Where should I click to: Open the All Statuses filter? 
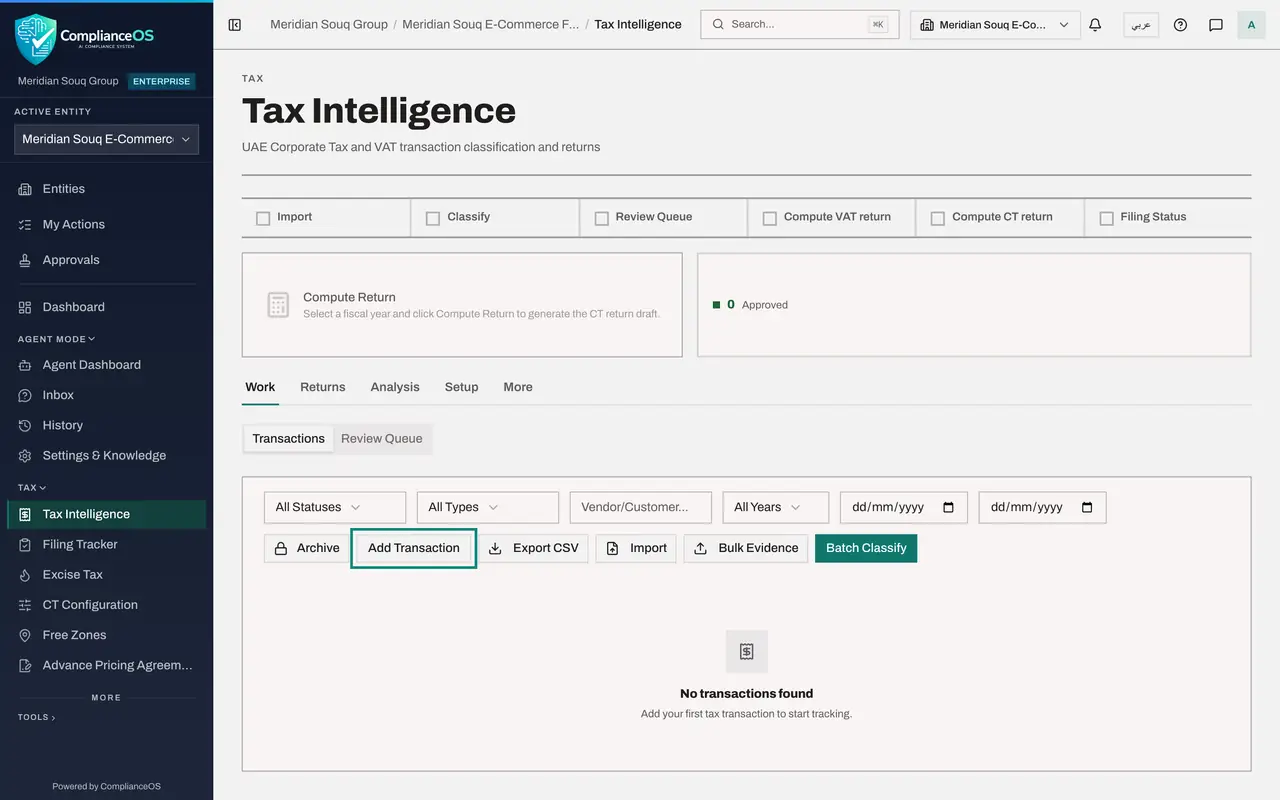pyautogui.click(x=335, y=507)
